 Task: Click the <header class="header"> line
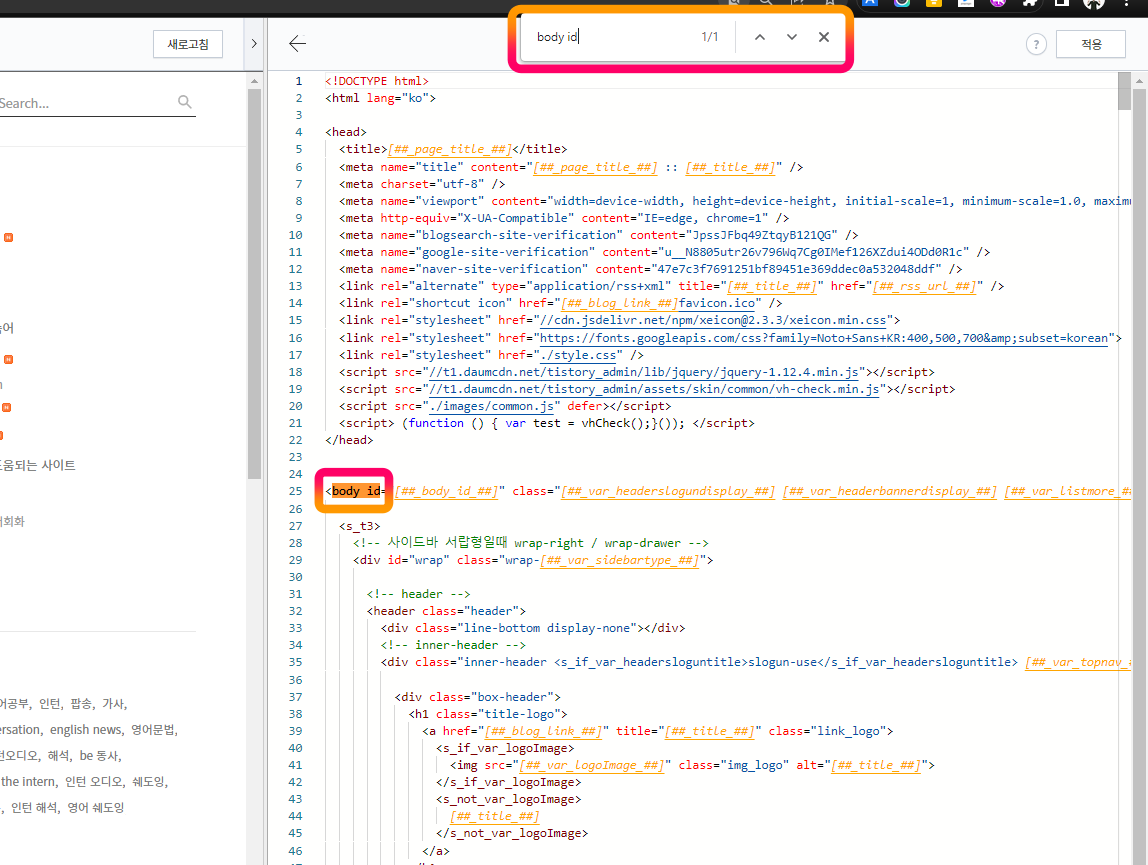(446, 611)
